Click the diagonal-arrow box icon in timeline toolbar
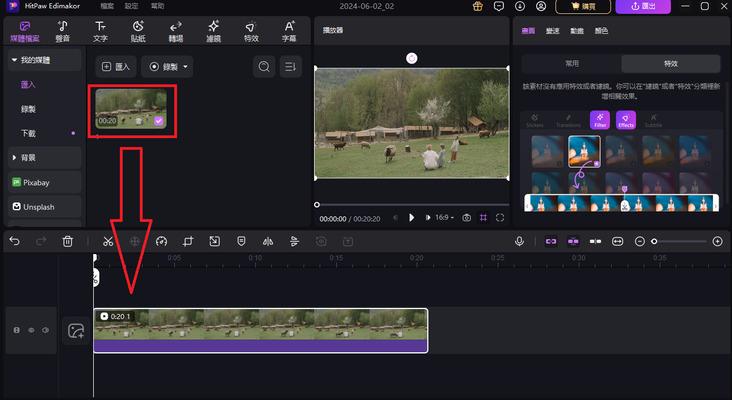 214,241
